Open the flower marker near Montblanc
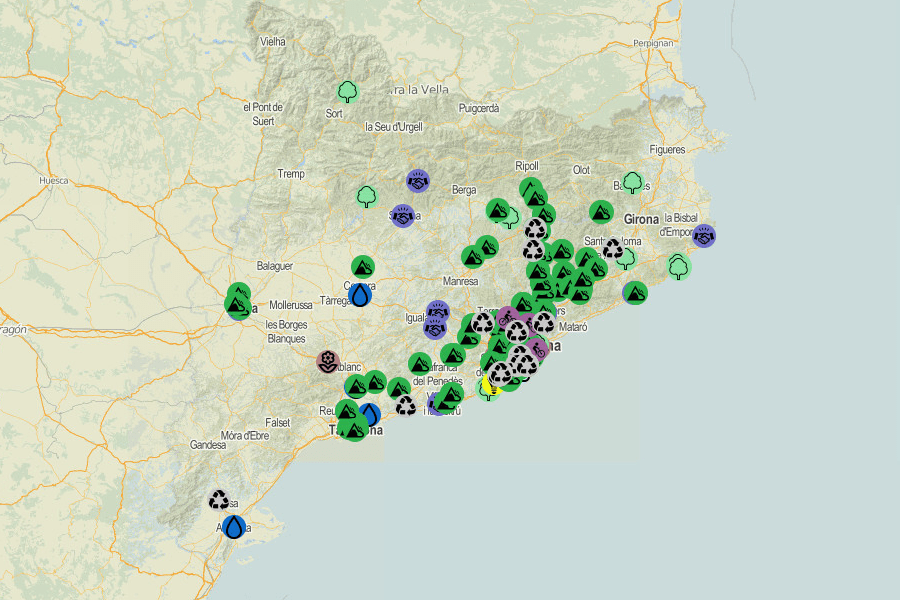The height and width of the screenshot is (600, 900). click(x=328, y=361)
